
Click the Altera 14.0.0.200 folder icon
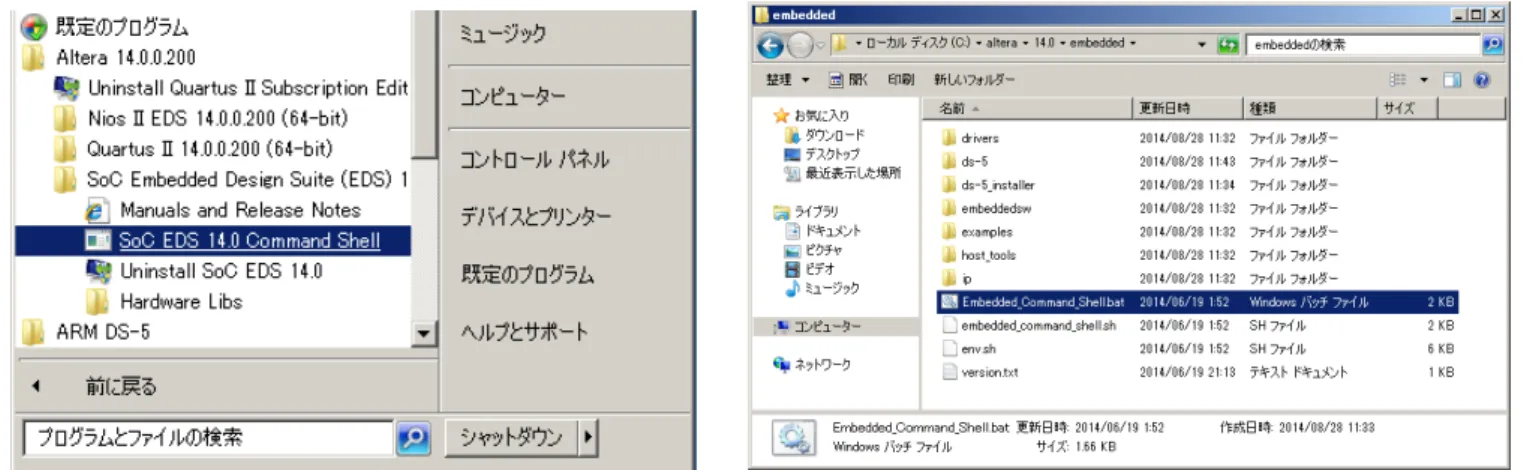point(34,57)
